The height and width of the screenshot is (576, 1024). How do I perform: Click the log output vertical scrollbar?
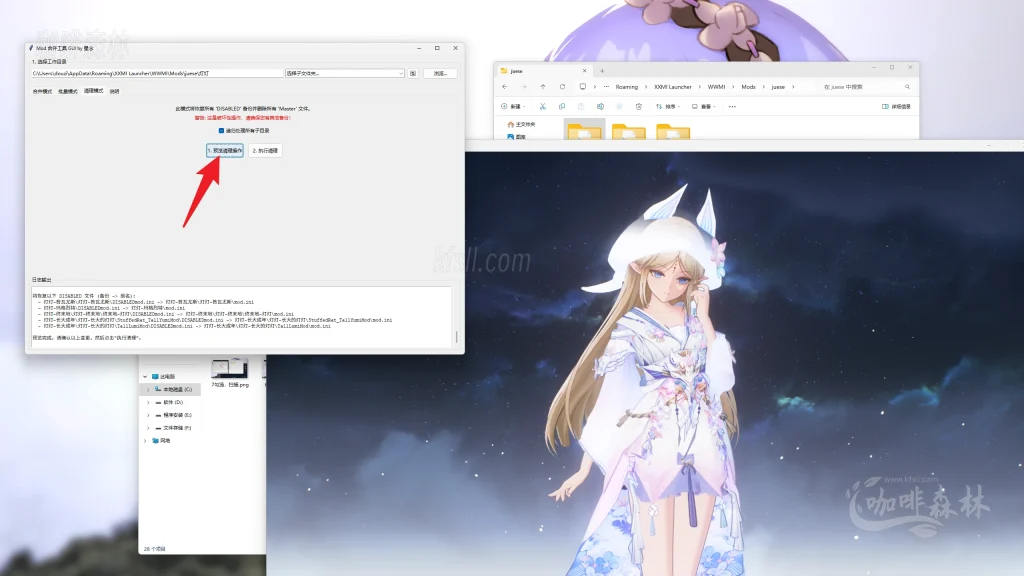(x=458, y=315)
